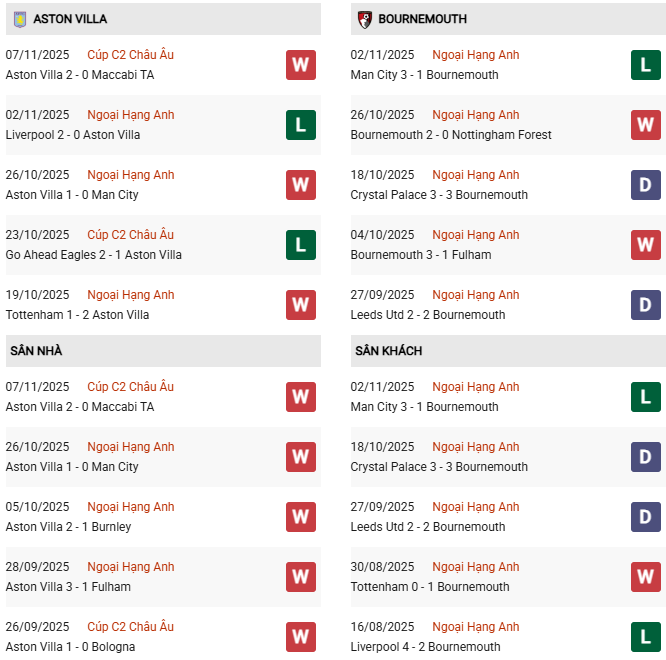Click W badge for Tottenham 1-2 Aston Villa

[x=301, y=305]
